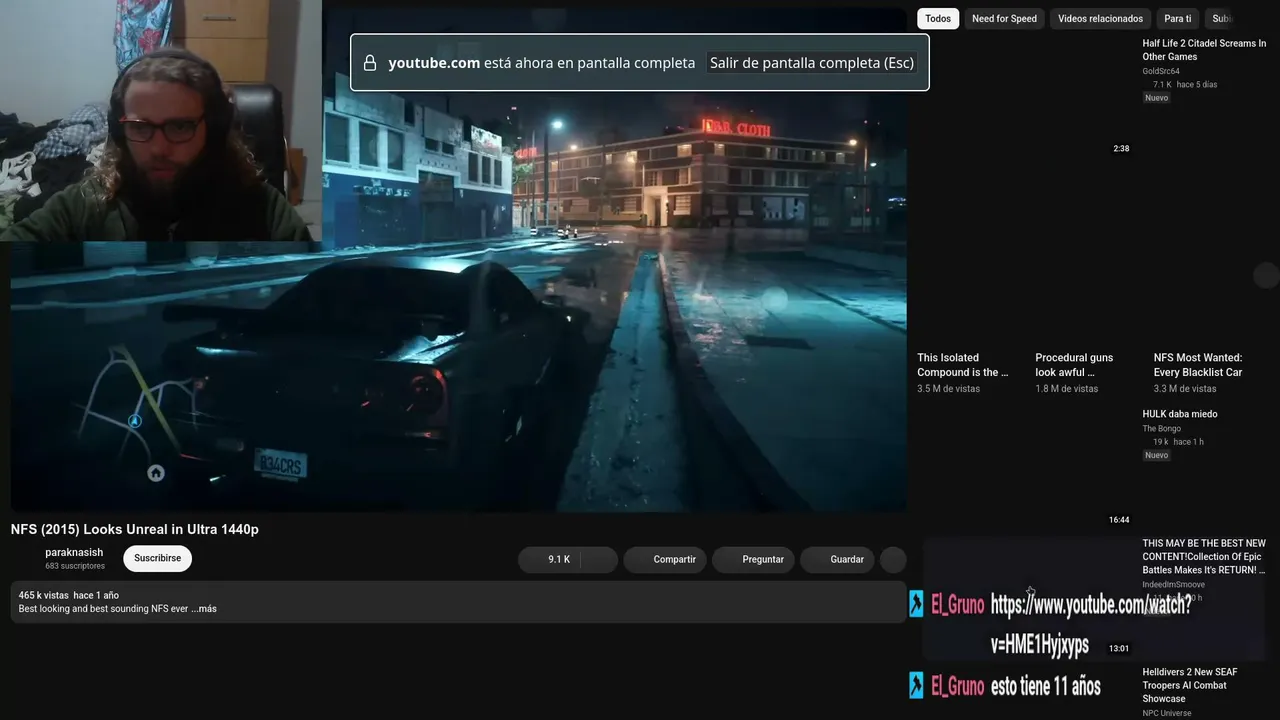Click the '1.8 M de vistas' count
The width and height of the screenshot is (1280, 720).
pyautogui.click(x=1067, y=389)
